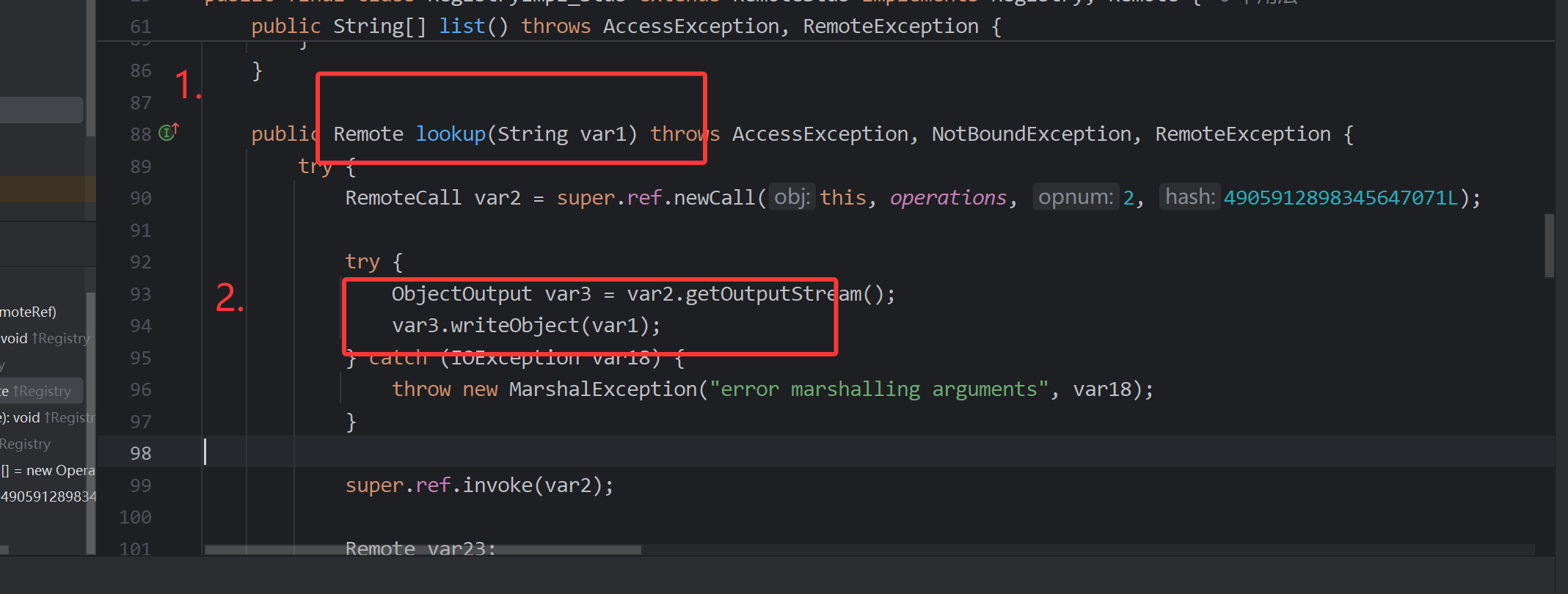Select the '[] = new Opera' structure item
The height and width of the screenshot is (594, 1568).
coord(48,471)
